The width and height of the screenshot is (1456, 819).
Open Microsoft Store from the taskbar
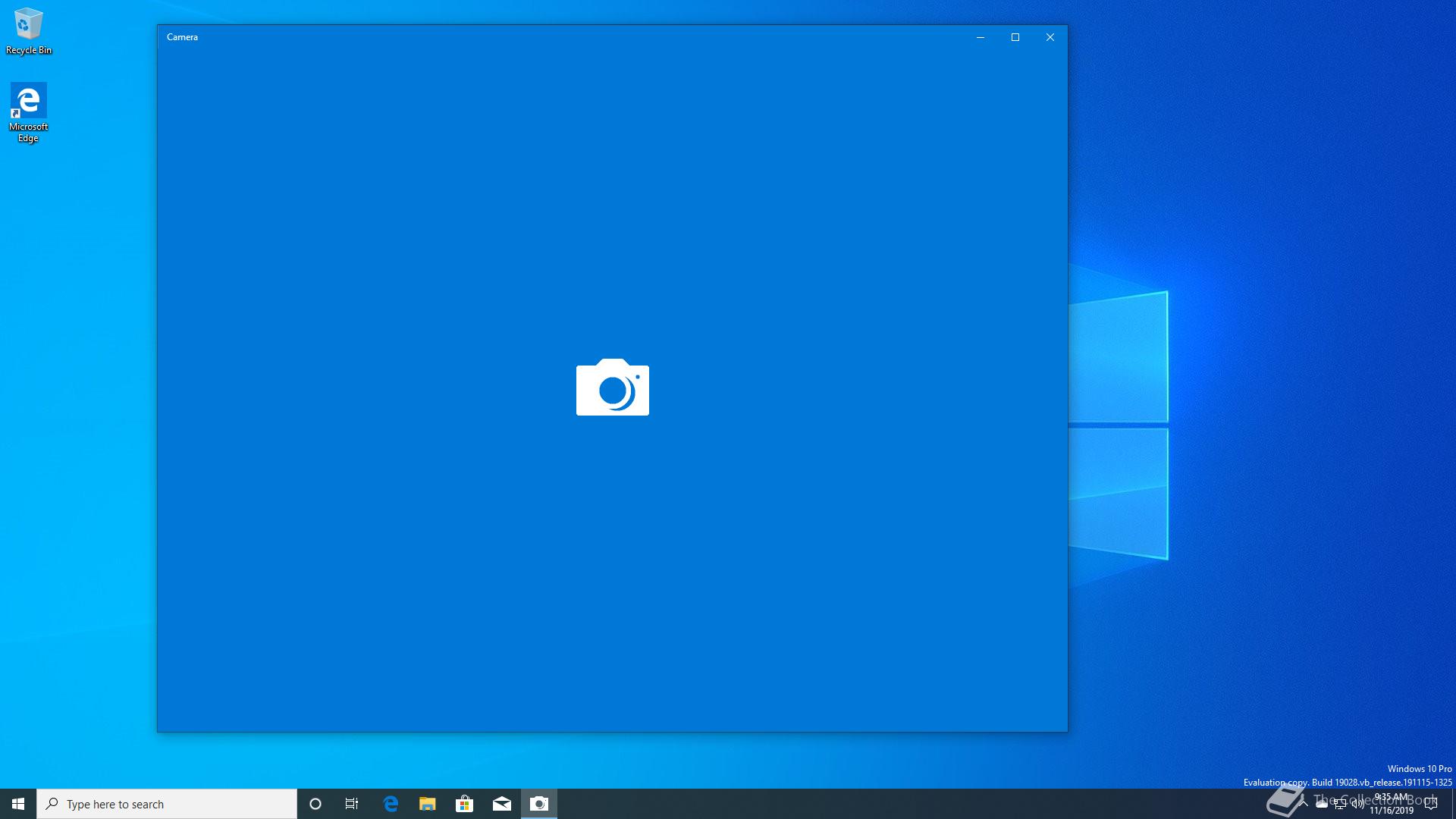[x=465, y=804]
